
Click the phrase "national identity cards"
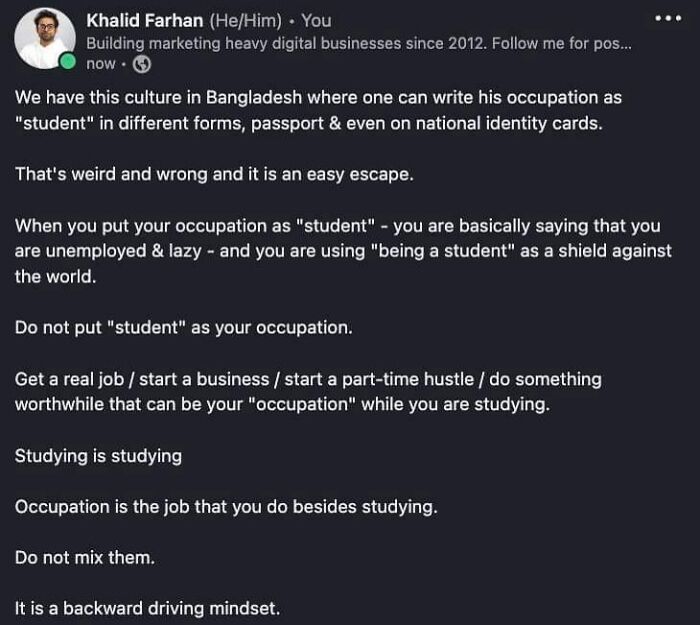pyautogui.click(x=525, y=123)
